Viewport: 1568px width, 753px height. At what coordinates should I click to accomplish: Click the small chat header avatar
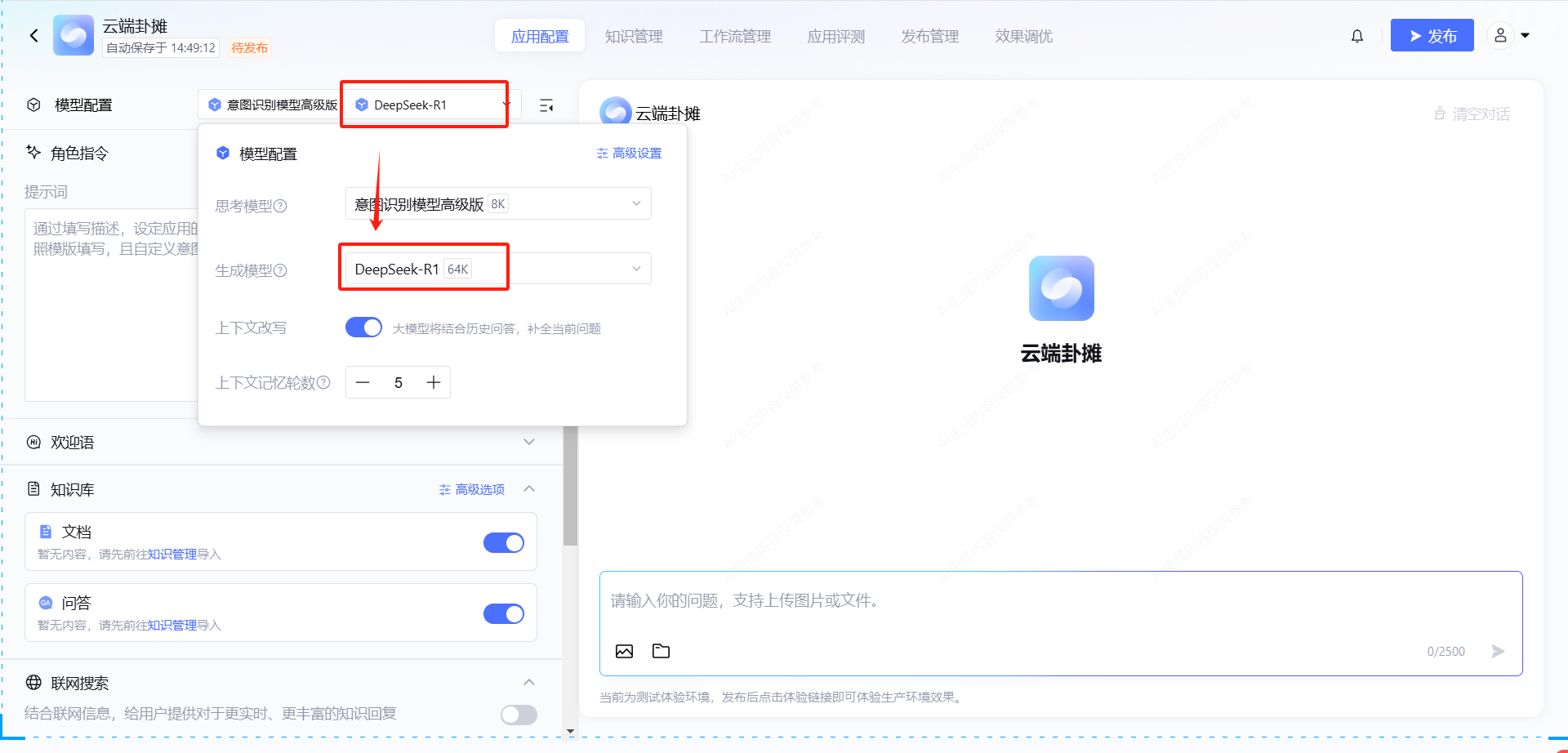[x=615, y=112]
